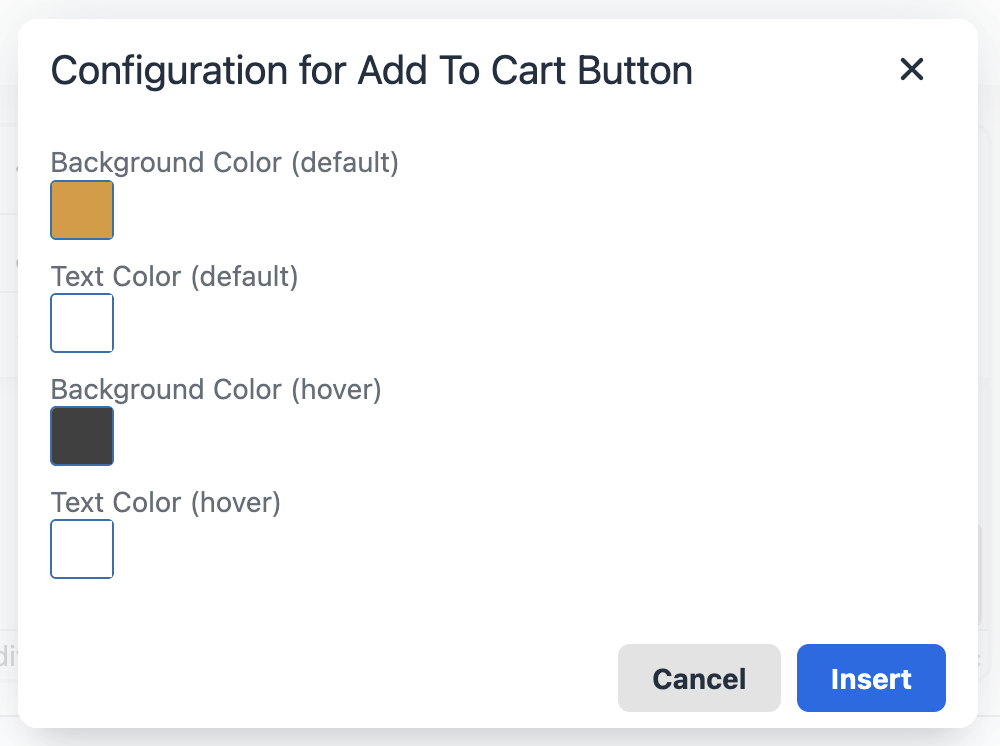Click the 'Text Color (hover)' label

click(165, 502)
